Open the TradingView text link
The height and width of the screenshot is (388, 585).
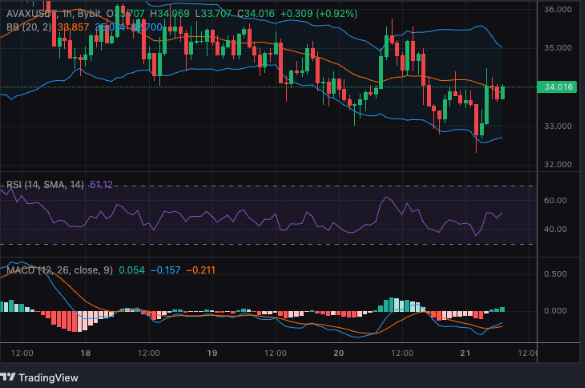49,378
